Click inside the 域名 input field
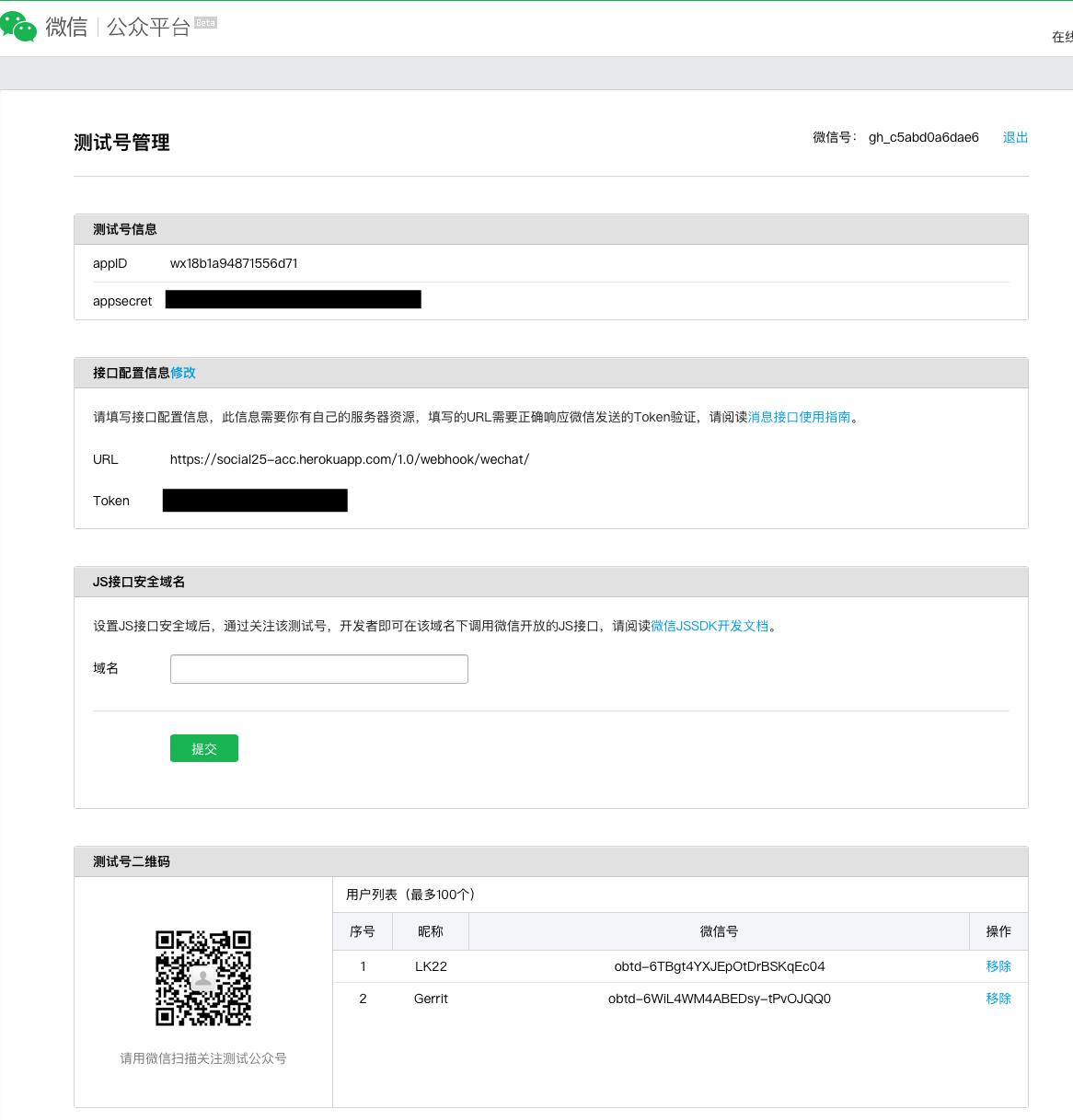Screen dimensions: 1073x1120 [318, 669]
